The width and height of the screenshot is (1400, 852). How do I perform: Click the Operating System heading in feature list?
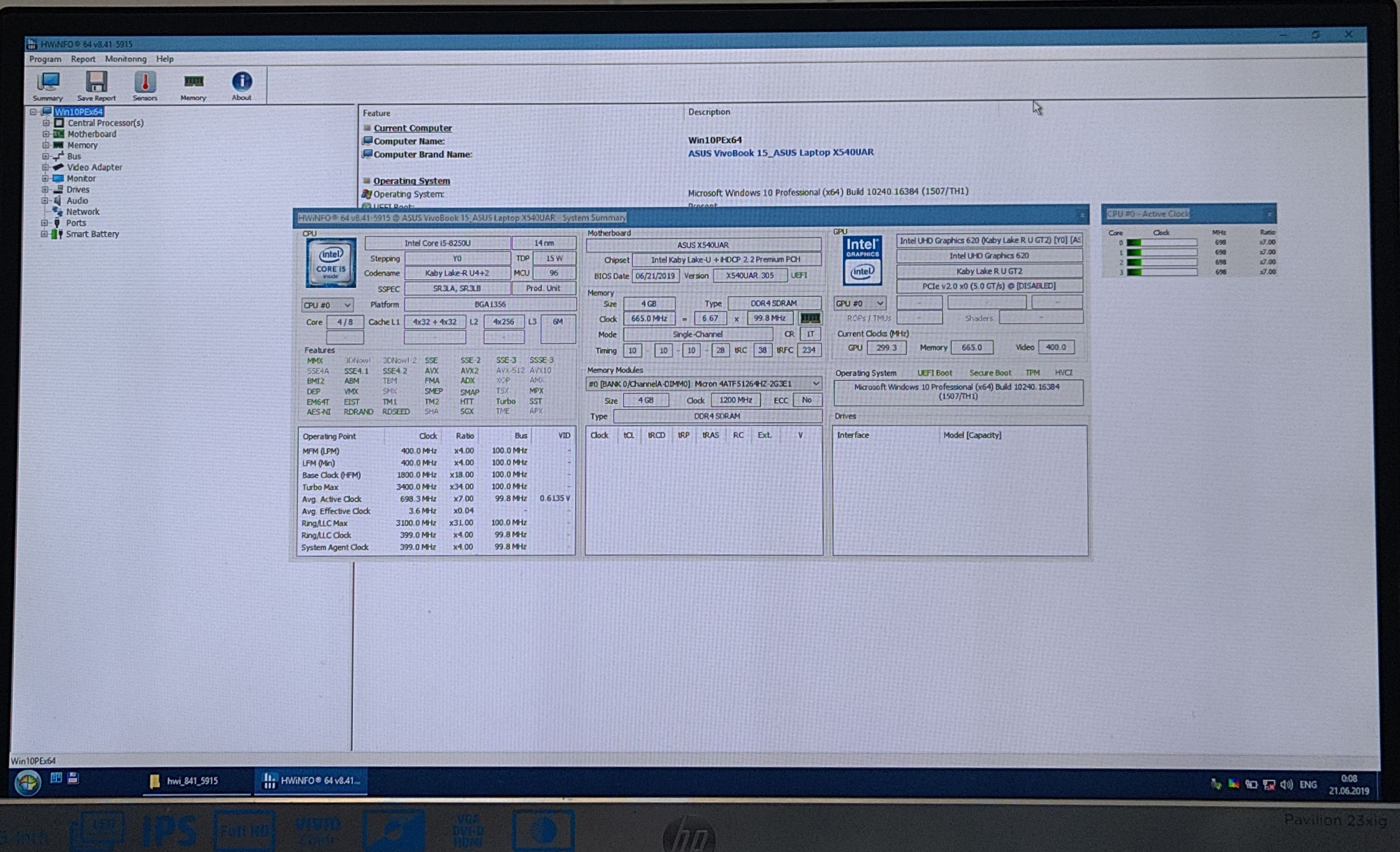point(411,181)
